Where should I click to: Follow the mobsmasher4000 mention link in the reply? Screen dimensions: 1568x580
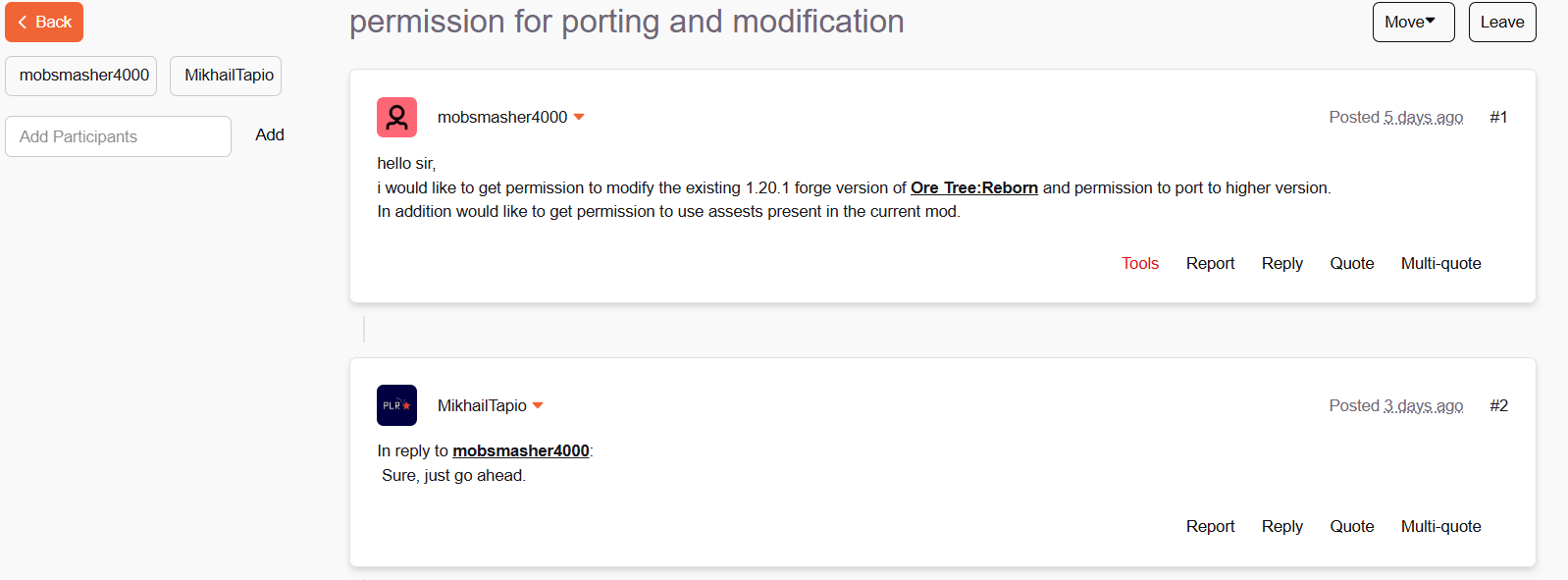(x=520, y=450)
